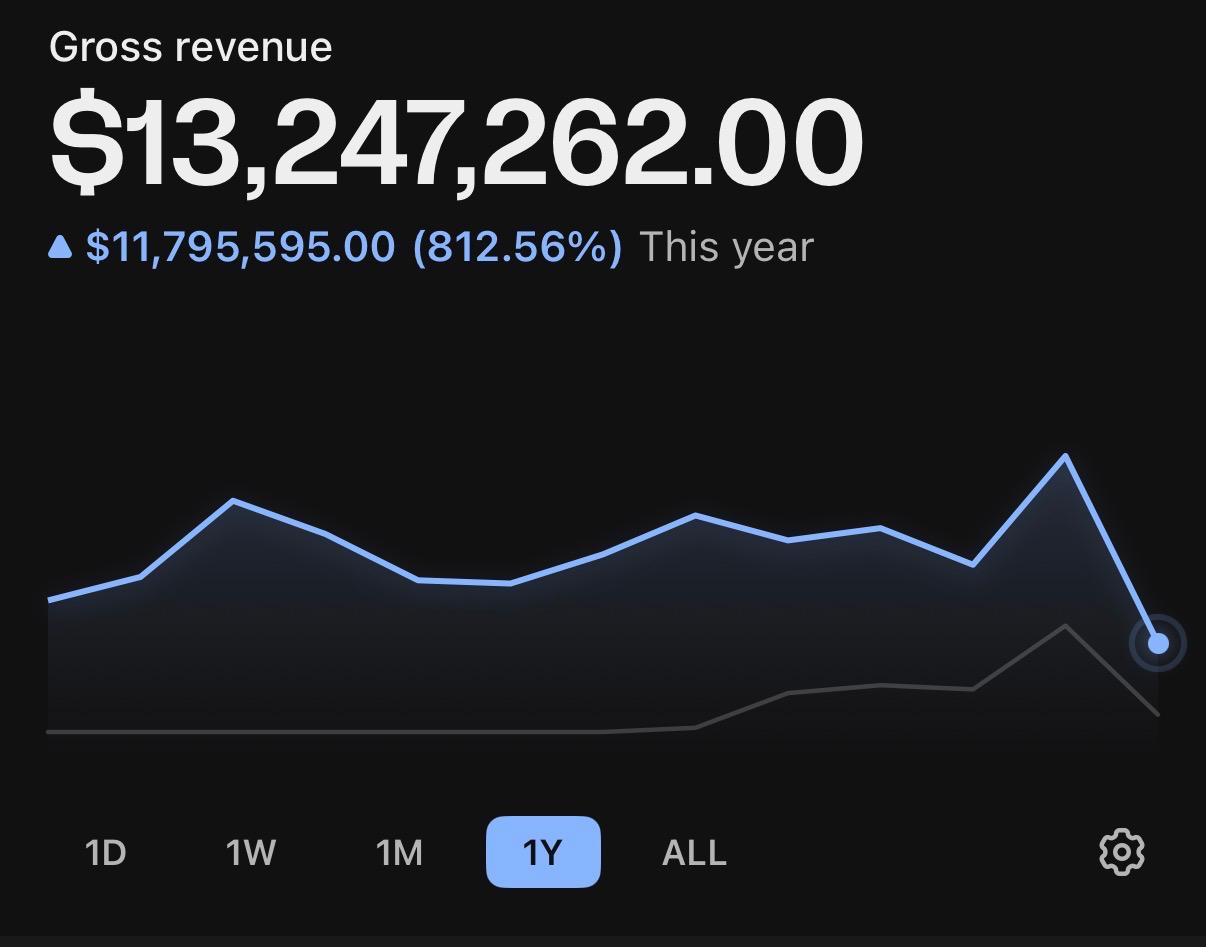
Task: Open chart settings gear icon
Action: 1121,852
